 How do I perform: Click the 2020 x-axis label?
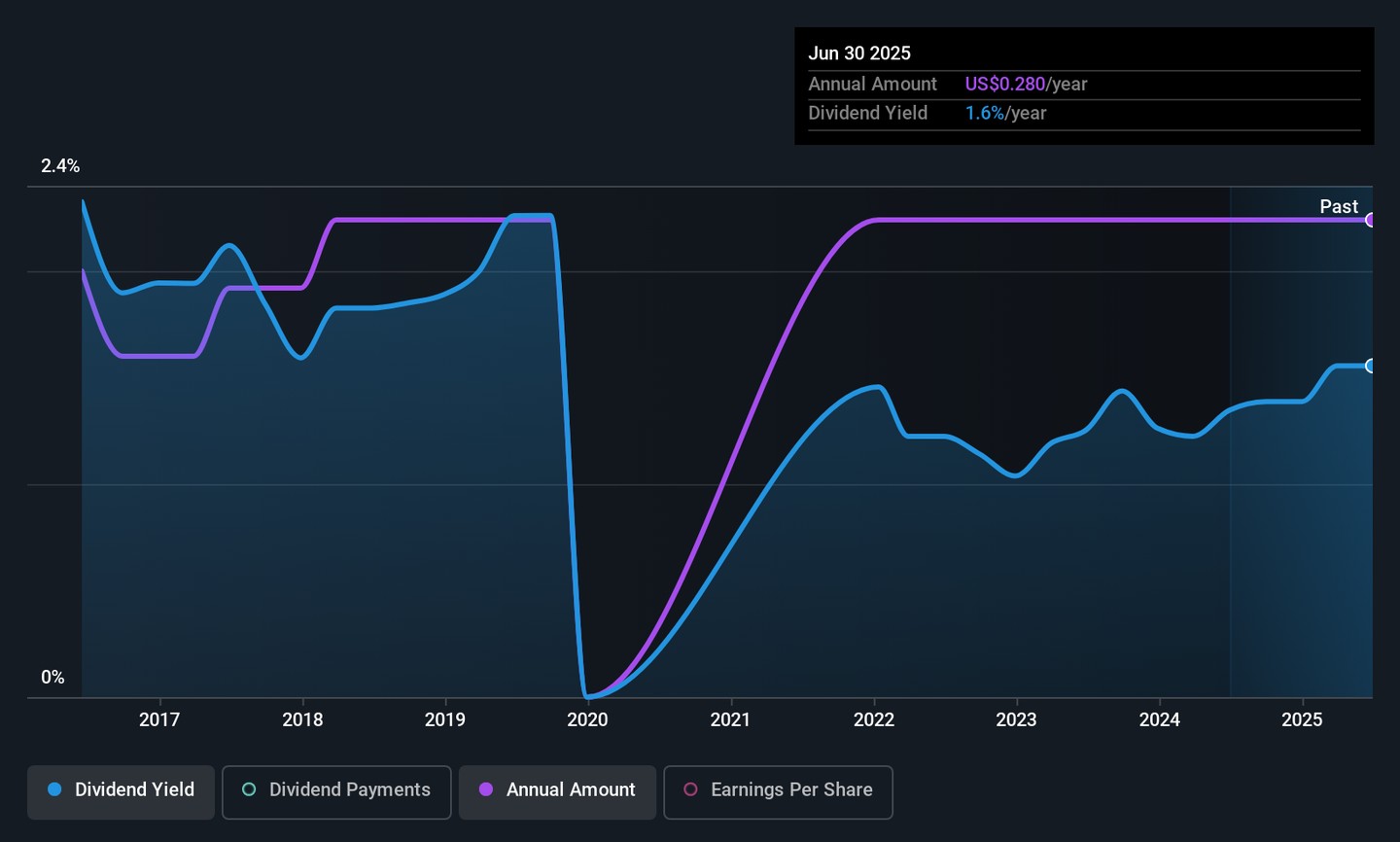tap(587, 719)
